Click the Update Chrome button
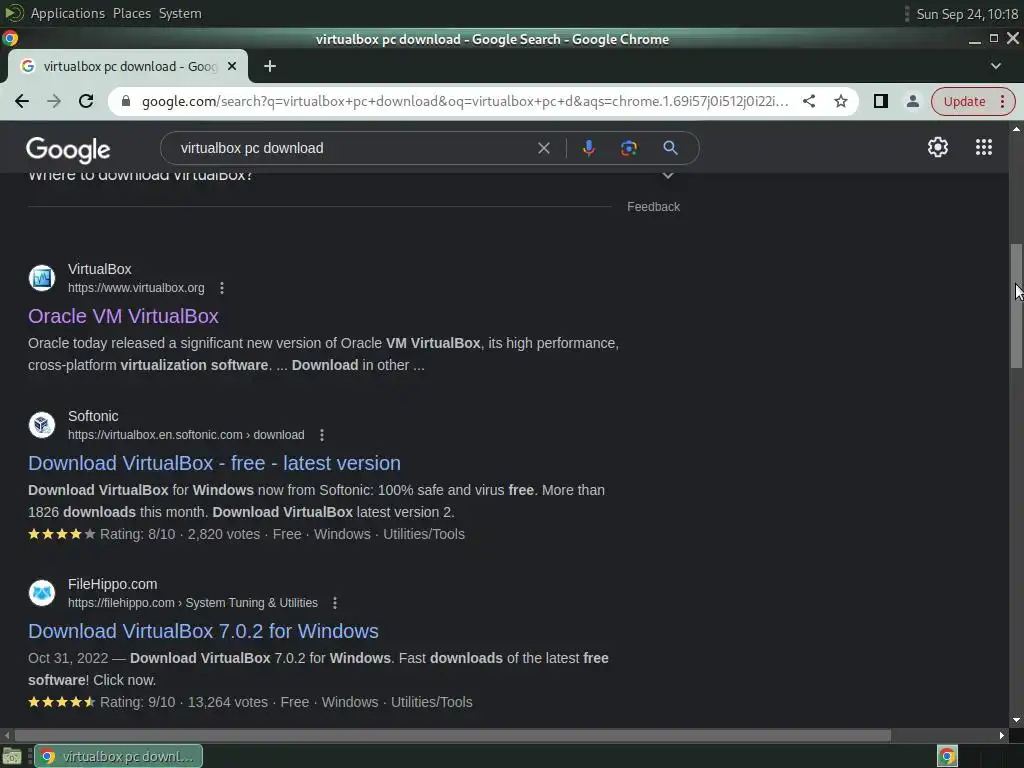Image resolution: width=1024 pixels, height=768 pixels. pos(972,101)
